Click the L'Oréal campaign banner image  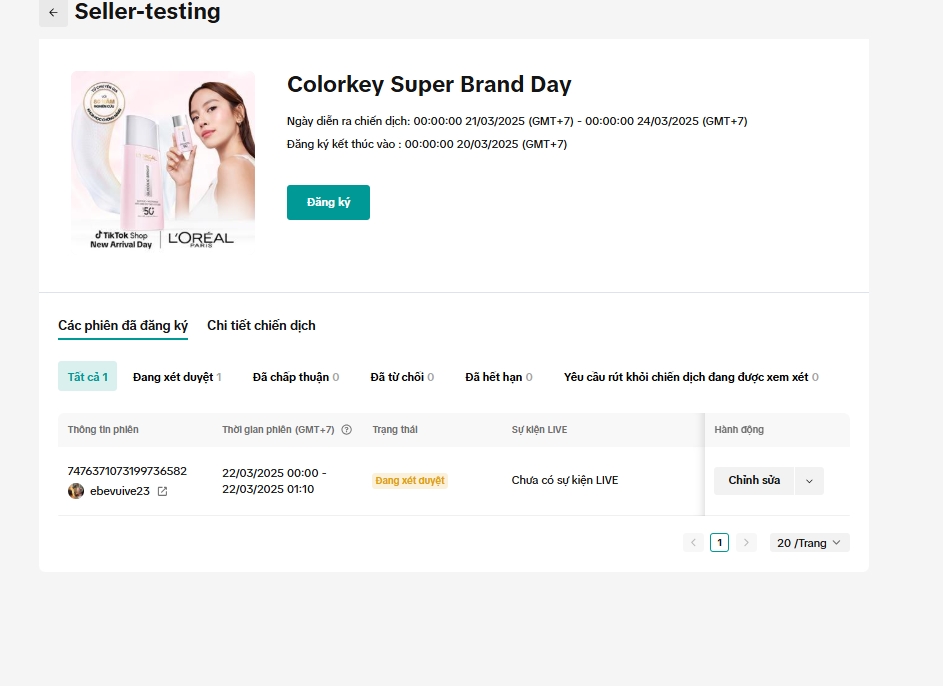click(163, 162)
